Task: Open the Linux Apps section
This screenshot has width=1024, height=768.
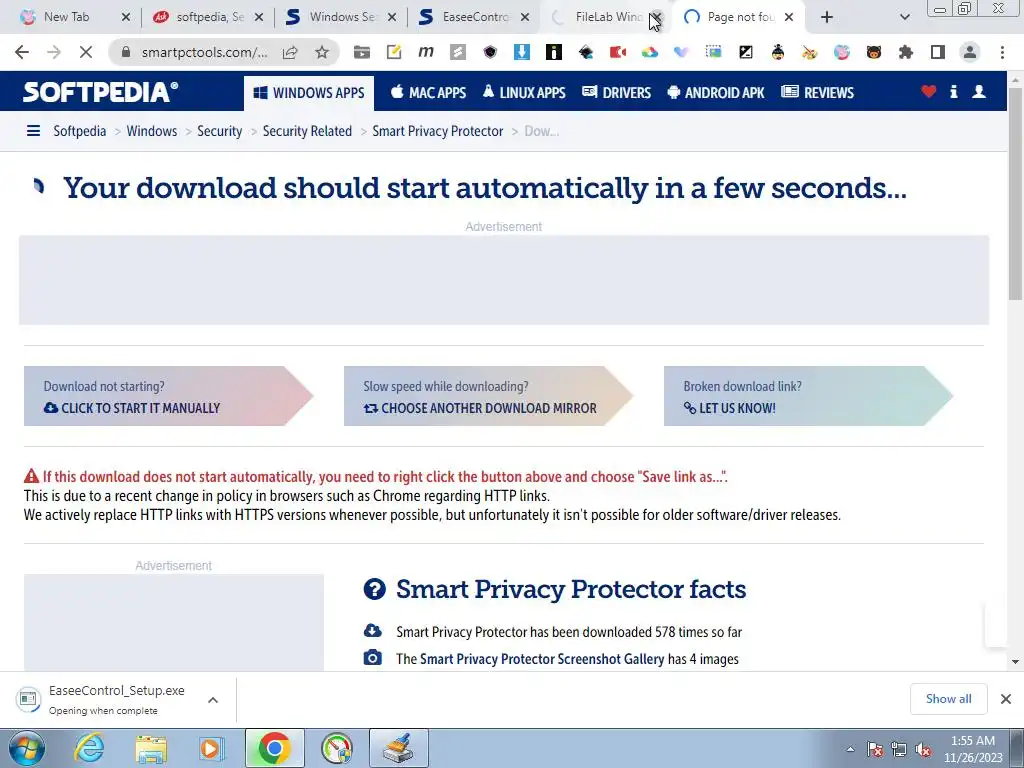Action: (524, 93)
